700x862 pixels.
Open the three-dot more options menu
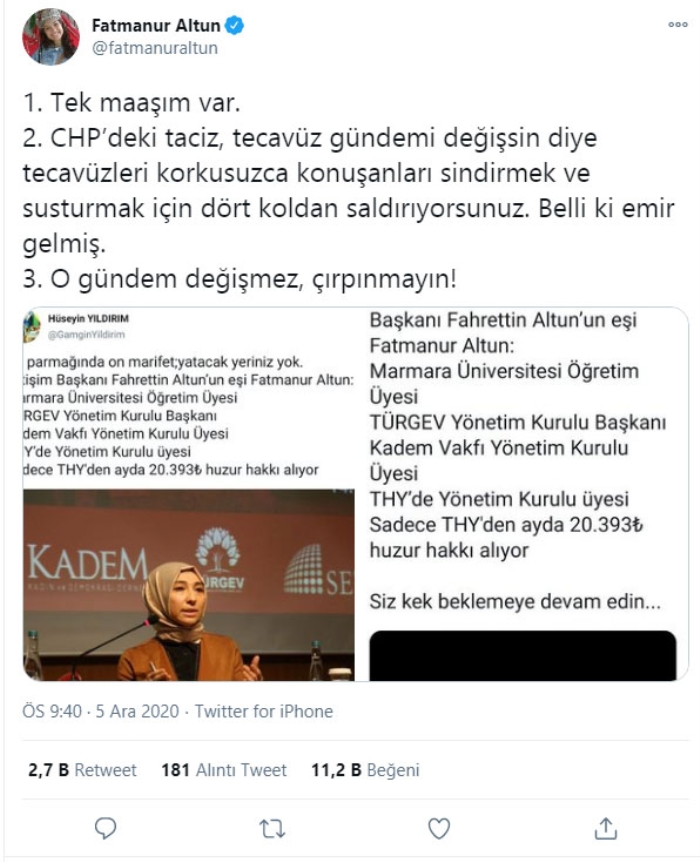coord(677,25)
